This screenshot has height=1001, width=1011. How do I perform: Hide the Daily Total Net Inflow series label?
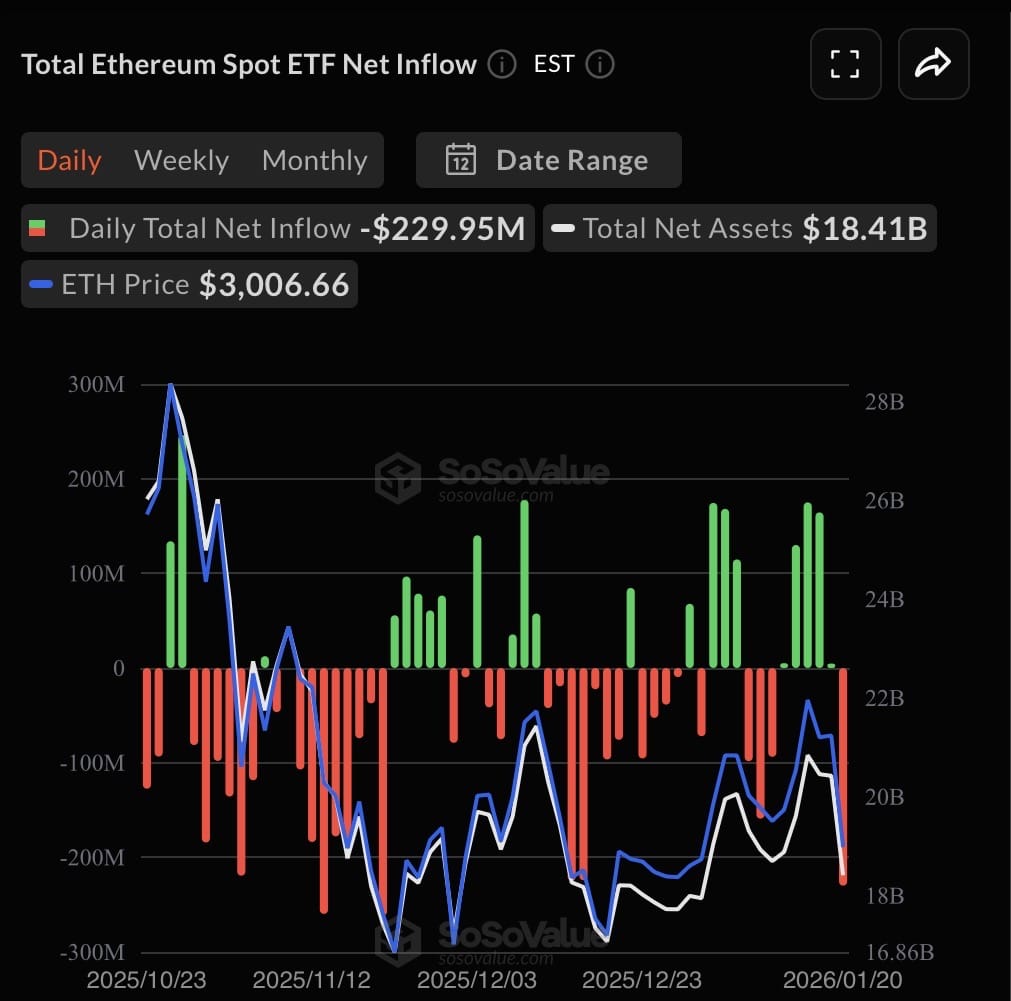[x=209, y=228]
